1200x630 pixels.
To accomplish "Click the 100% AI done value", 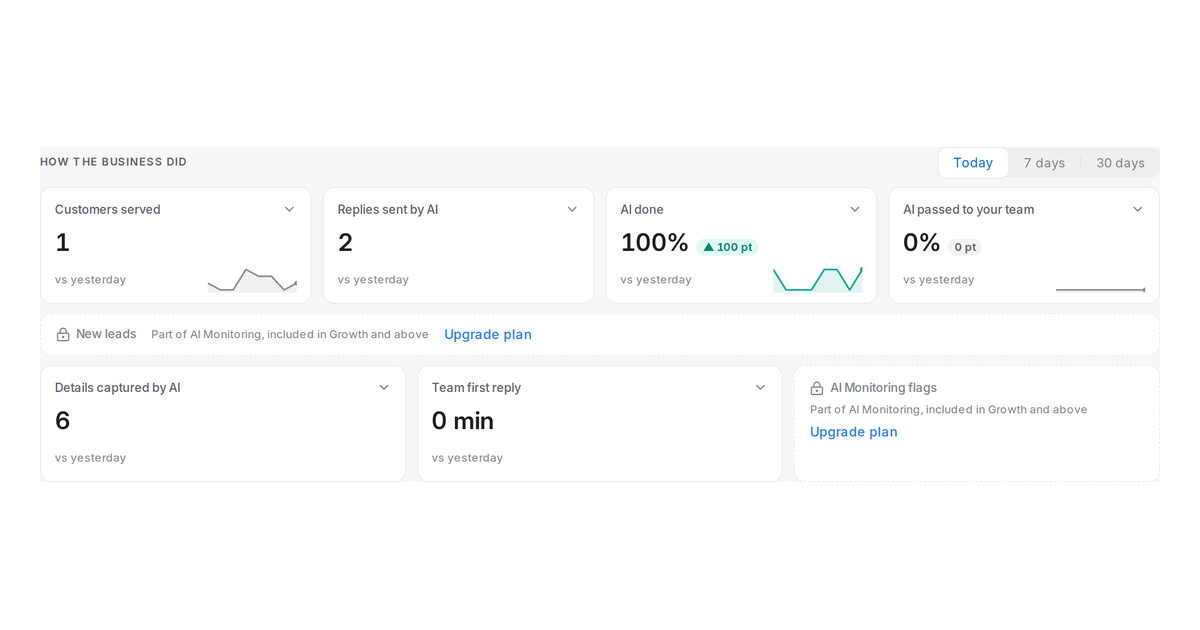I will [x=655, y=242].
